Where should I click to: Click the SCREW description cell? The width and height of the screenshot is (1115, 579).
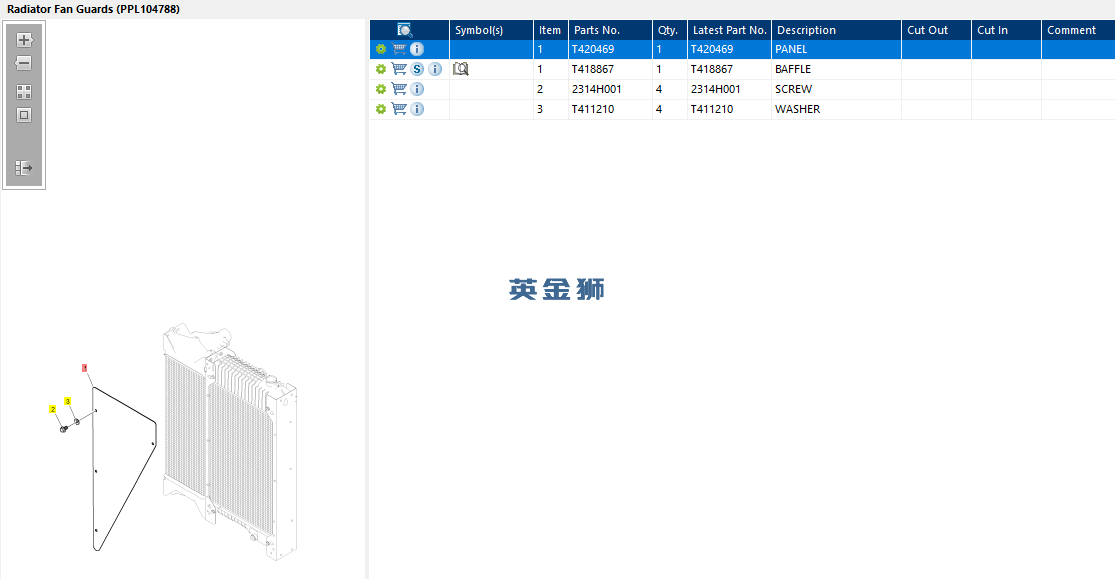pyautogui.click(x=836, y=89)
